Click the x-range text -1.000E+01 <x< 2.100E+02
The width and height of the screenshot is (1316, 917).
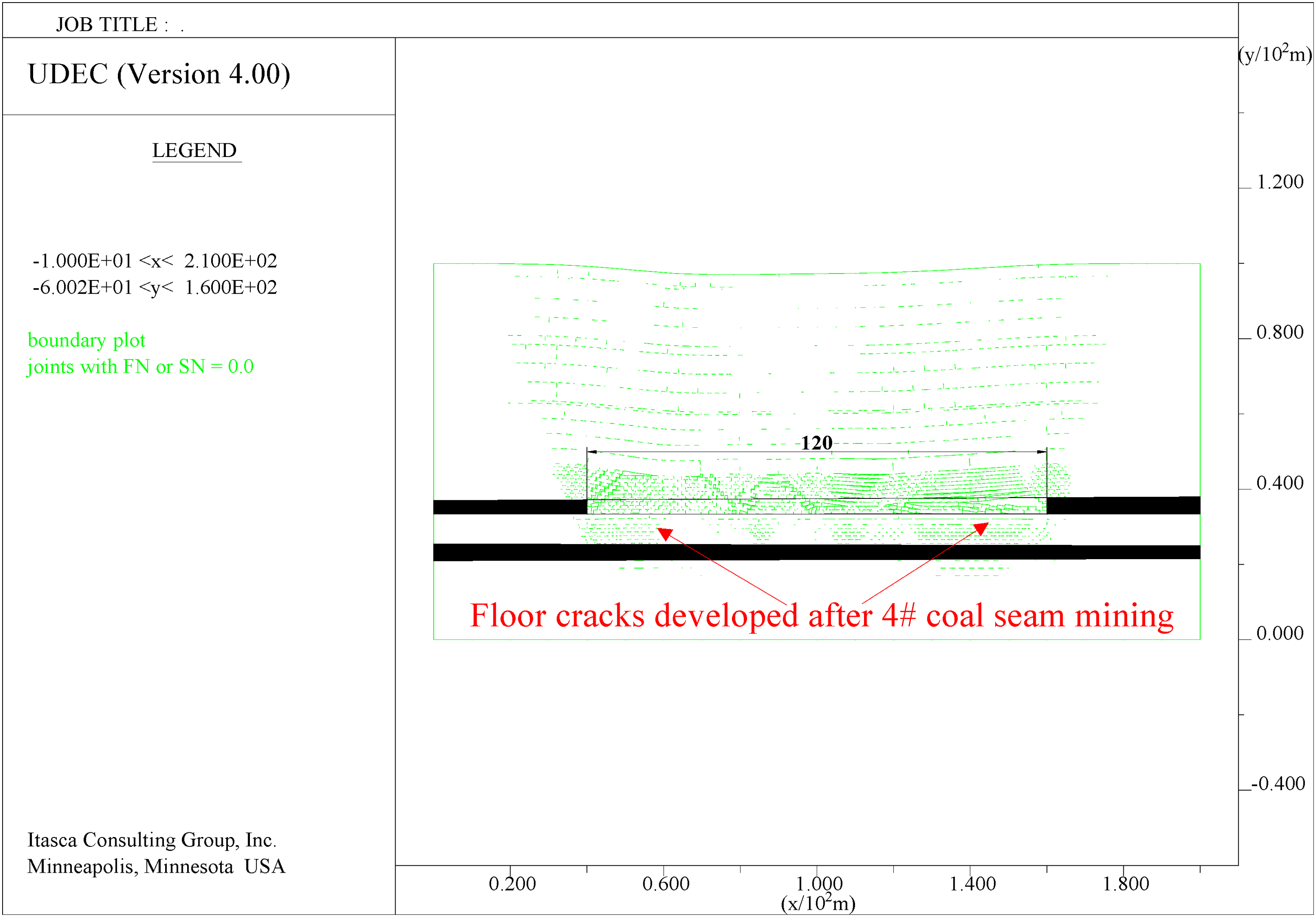[155, 261]
